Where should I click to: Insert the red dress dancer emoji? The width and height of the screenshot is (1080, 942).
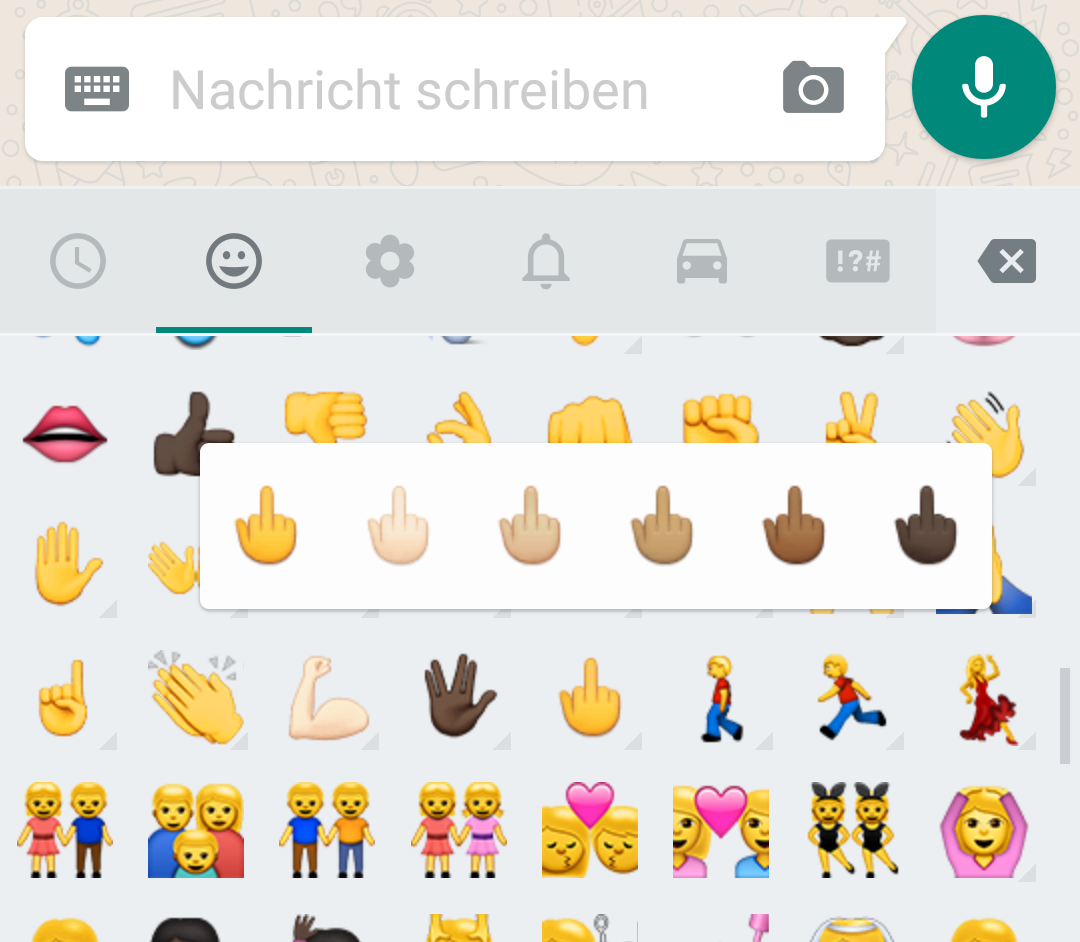coord(986,699)
